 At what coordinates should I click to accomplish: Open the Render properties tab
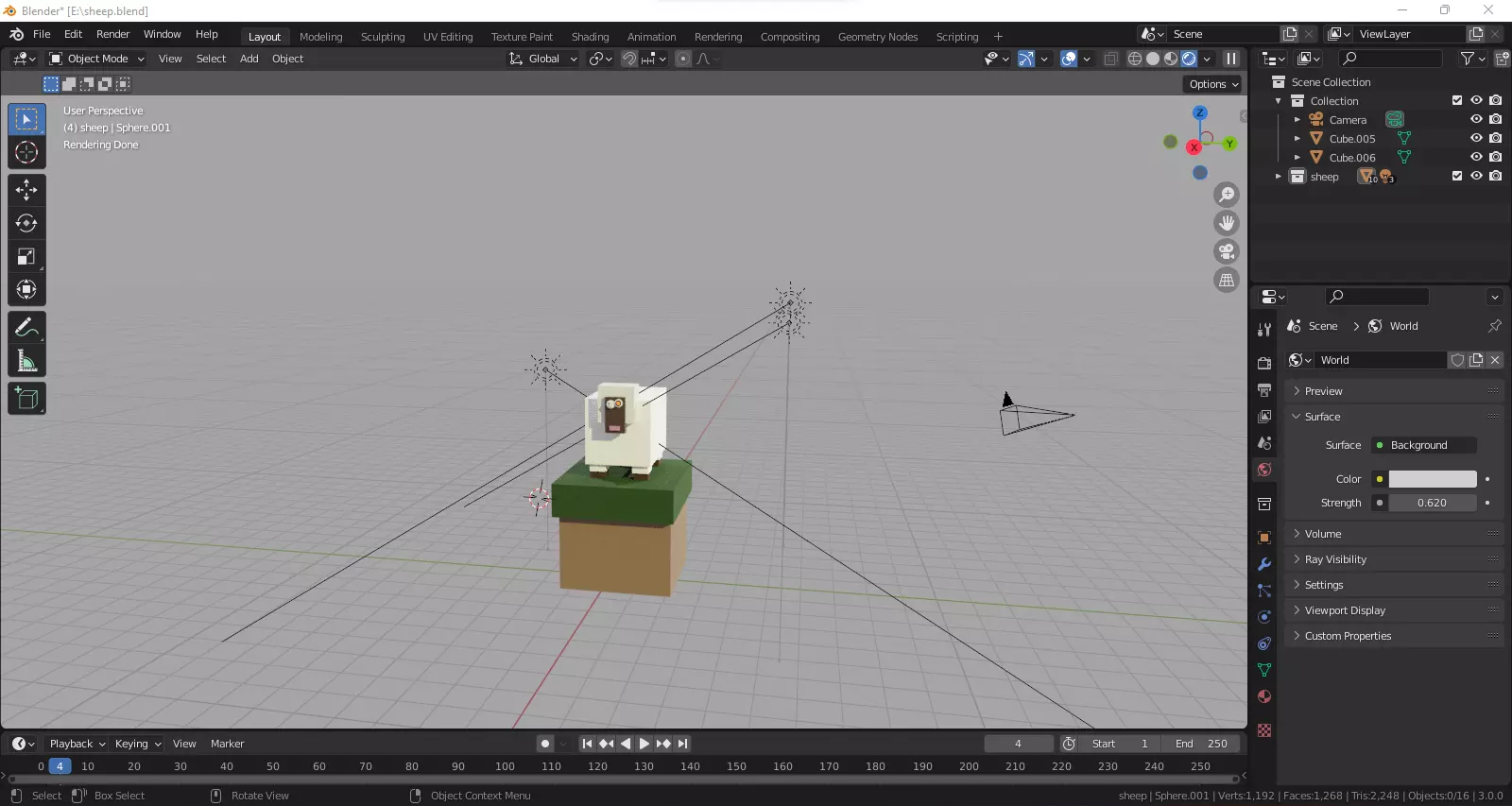click(1264, 364)
